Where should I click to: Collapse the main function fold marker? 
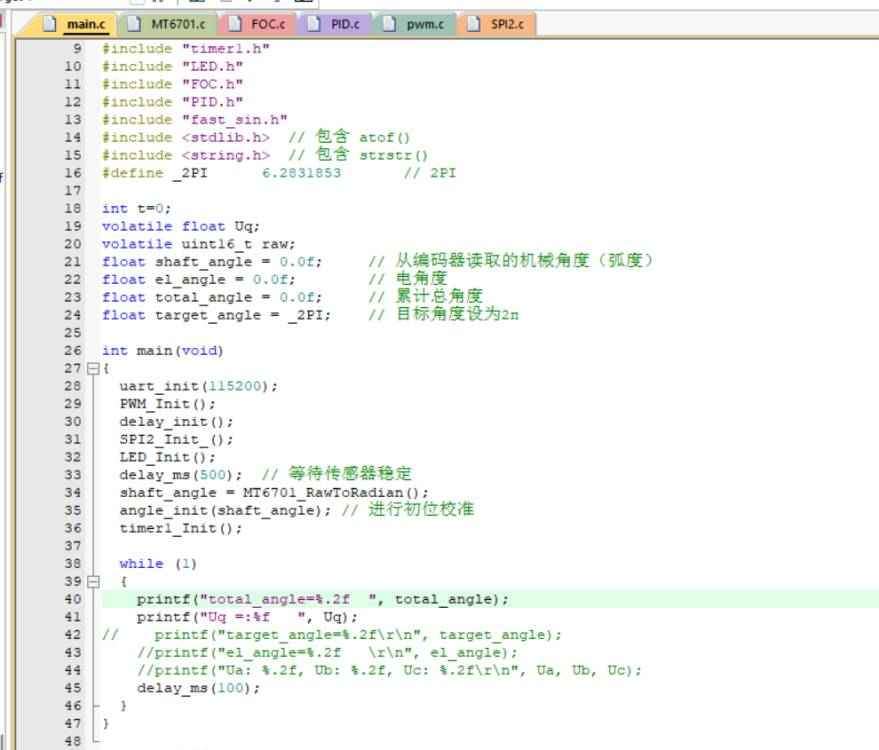93,369
